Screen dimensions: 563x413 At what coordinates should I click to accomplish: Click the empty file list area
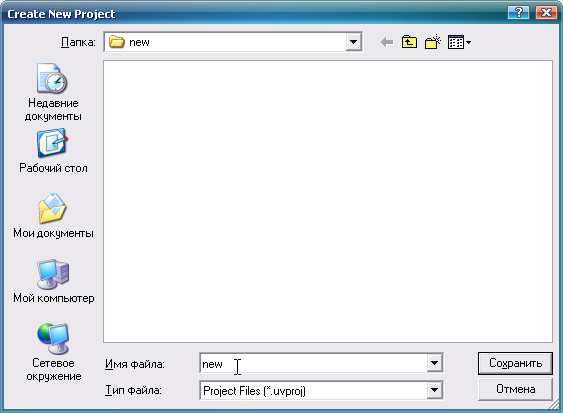pyautogui.click(x=328, y=201)
